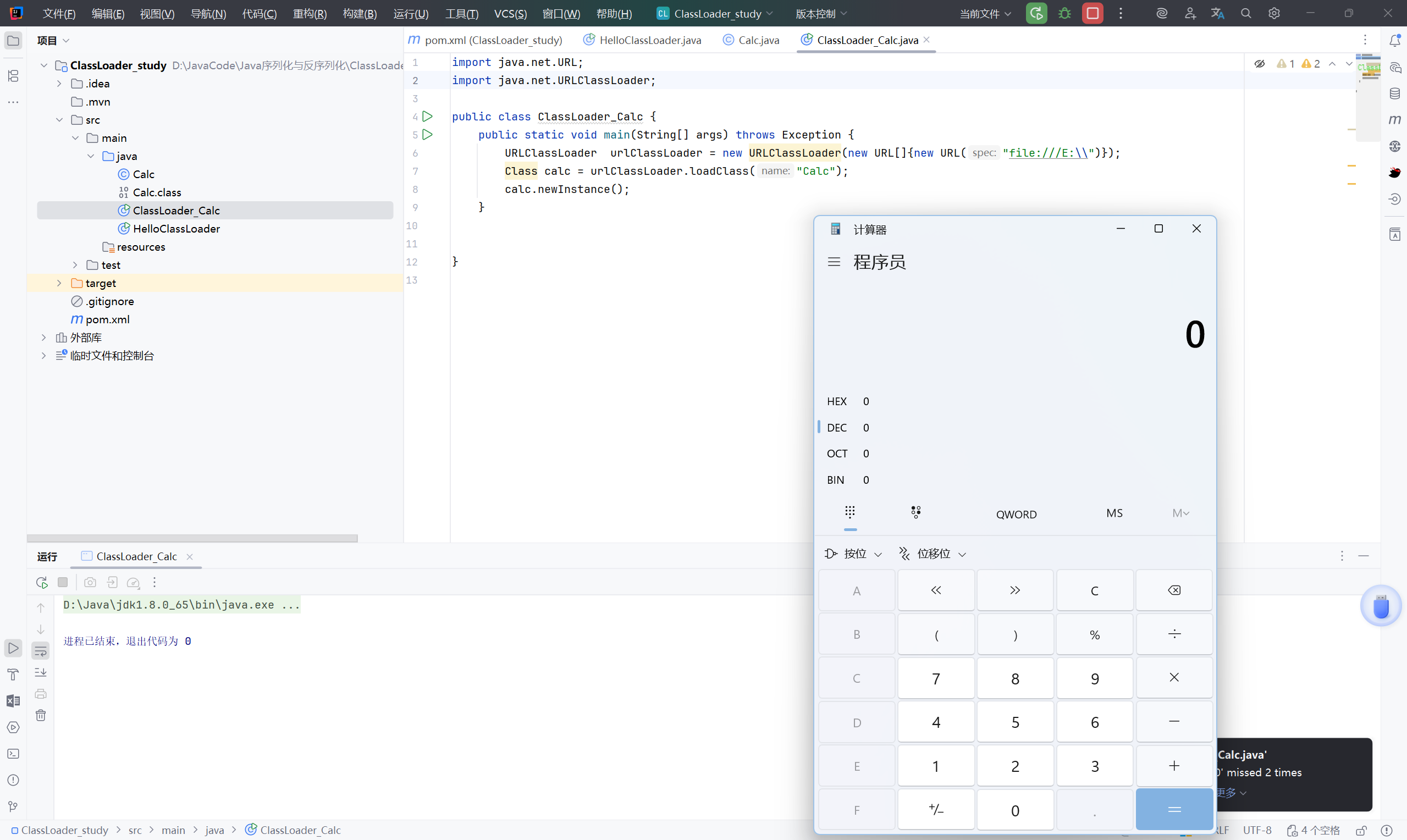This screenshot has width=1407, height=840.
Task: Toggle the inspection eye icon in editor
Action: [x=1259, y=64]
